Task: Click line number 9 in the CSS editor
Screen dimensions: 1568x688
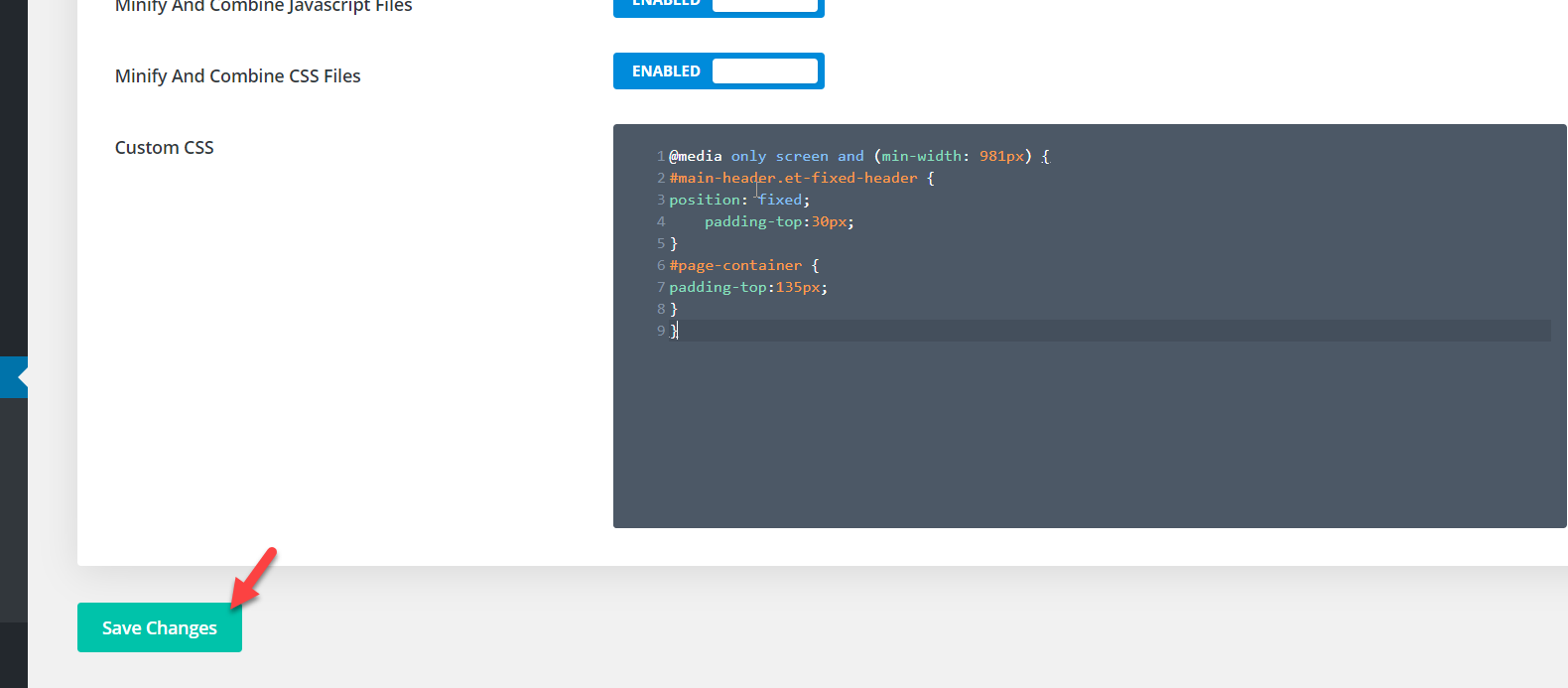Action: pos(661,331)
